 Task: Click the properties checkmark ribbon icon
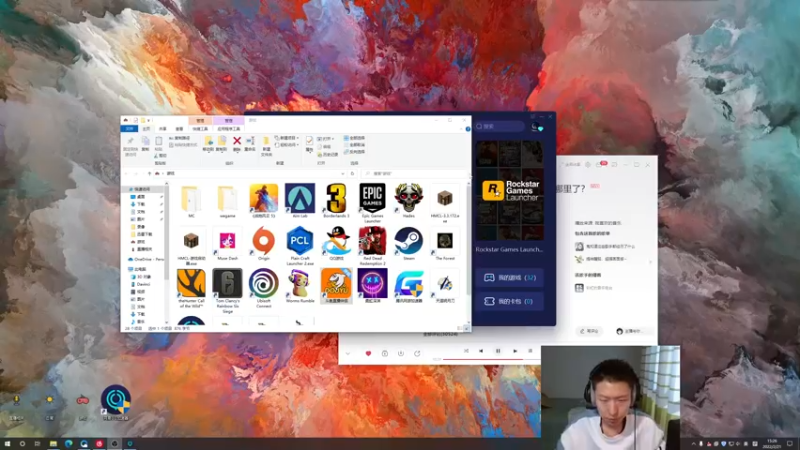[309, 141]
